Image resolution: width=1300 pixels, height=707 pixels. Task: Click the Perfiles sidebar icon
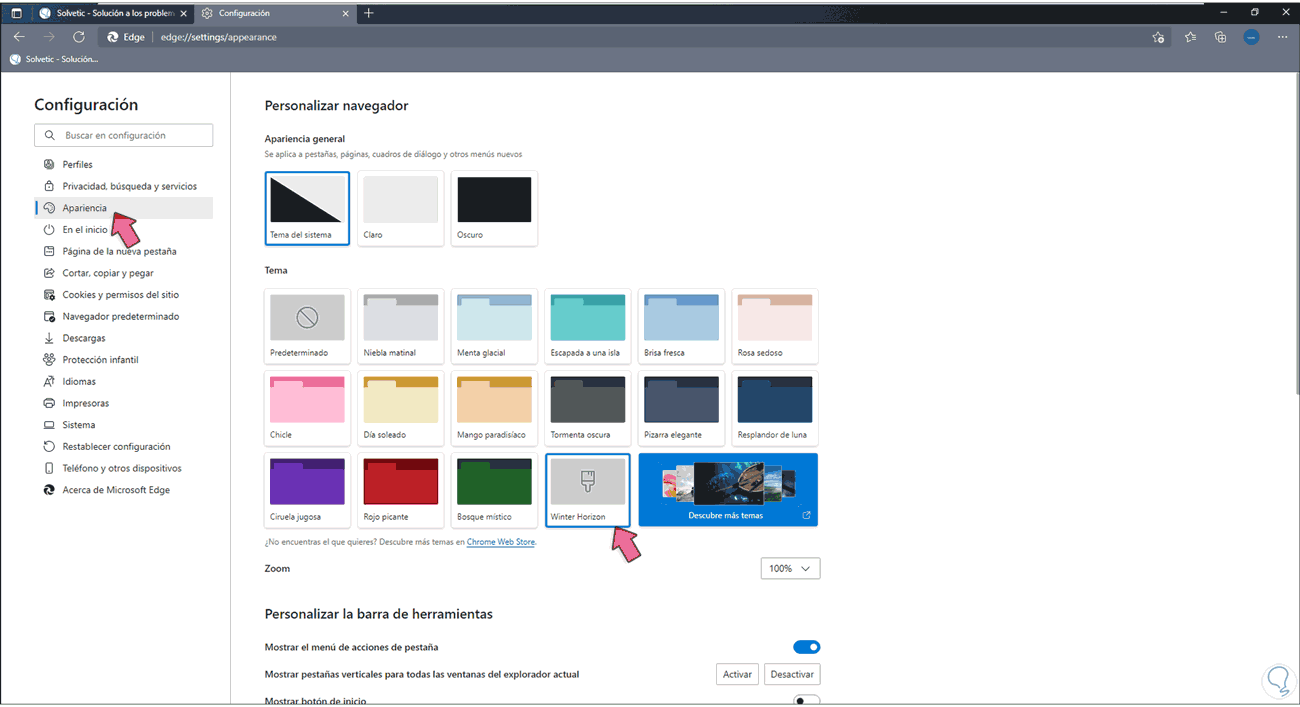(49, 164)
